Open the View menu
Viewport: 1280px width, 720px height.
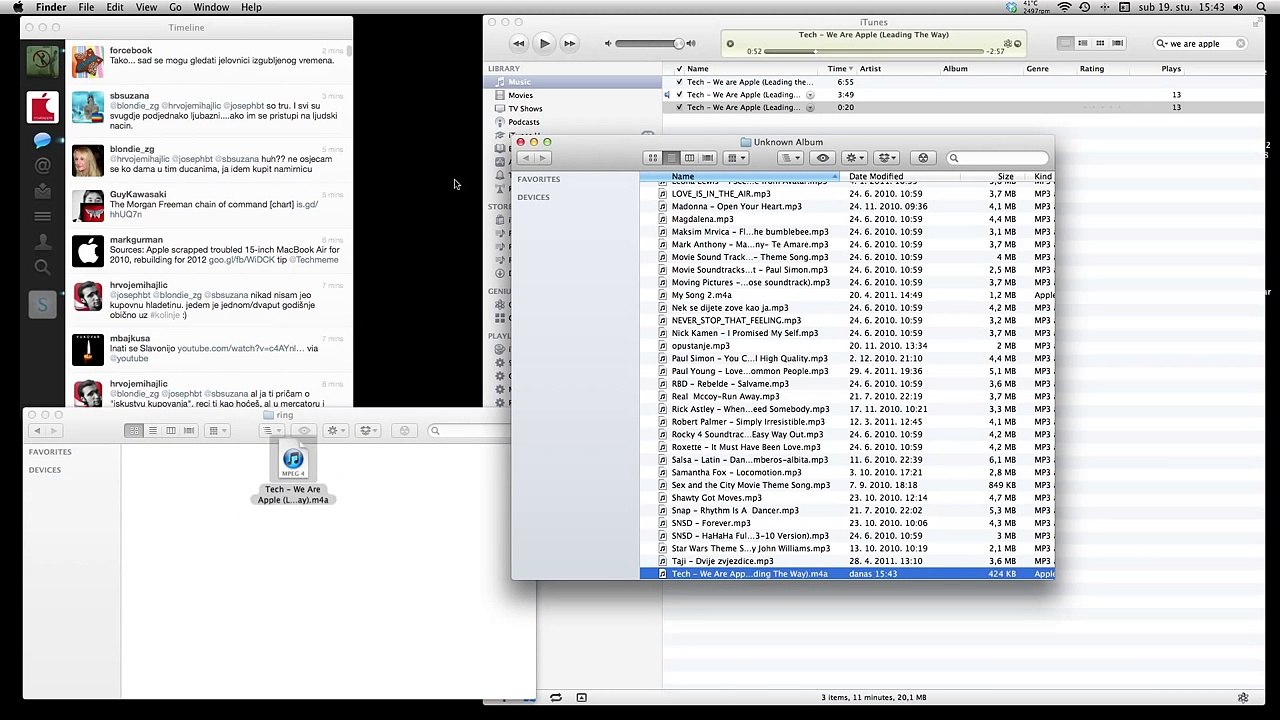[x=146, y=7]
